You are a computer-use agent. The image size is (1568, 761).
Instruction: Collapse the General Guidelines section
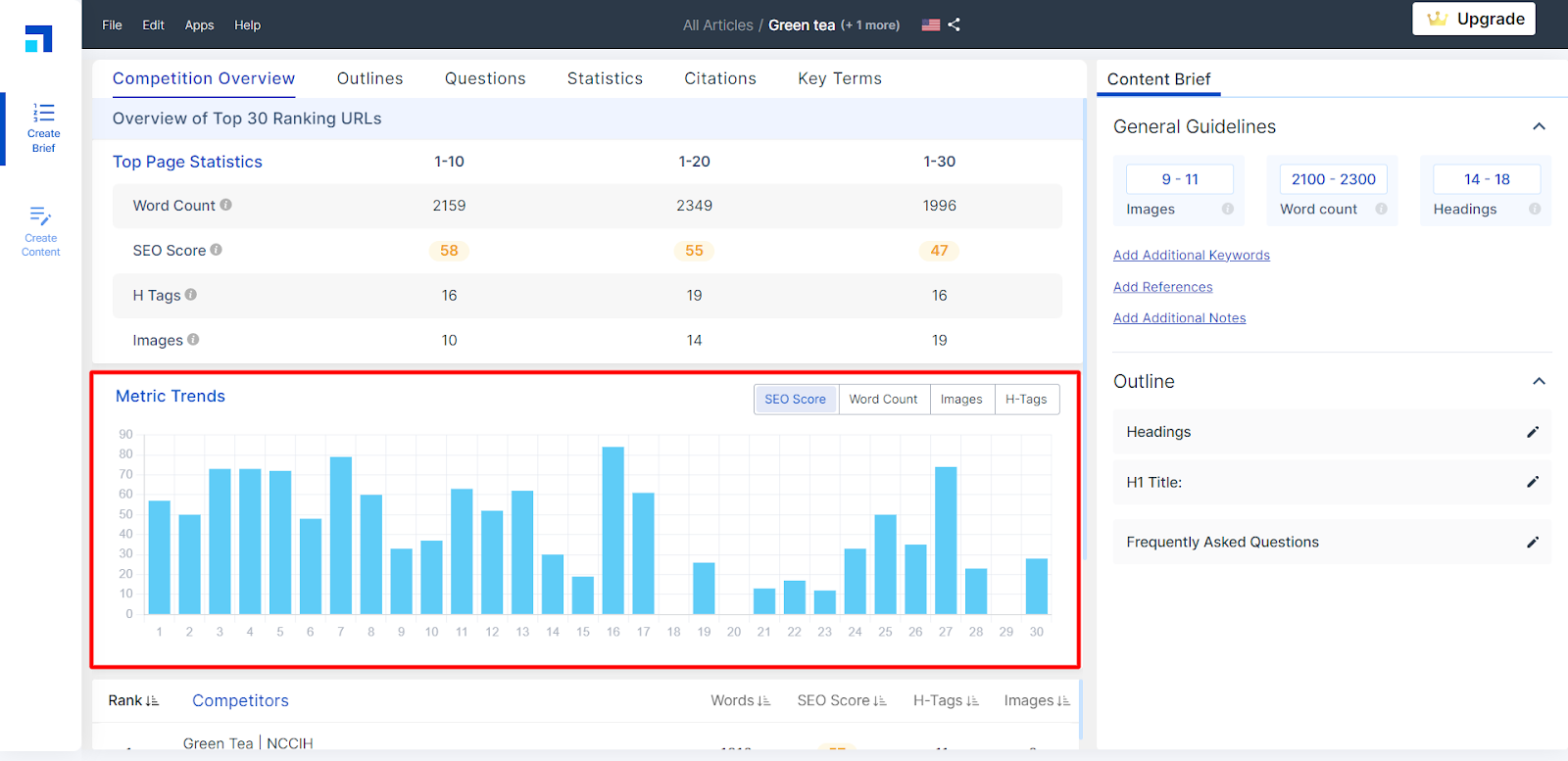[x=1539, y=126]
